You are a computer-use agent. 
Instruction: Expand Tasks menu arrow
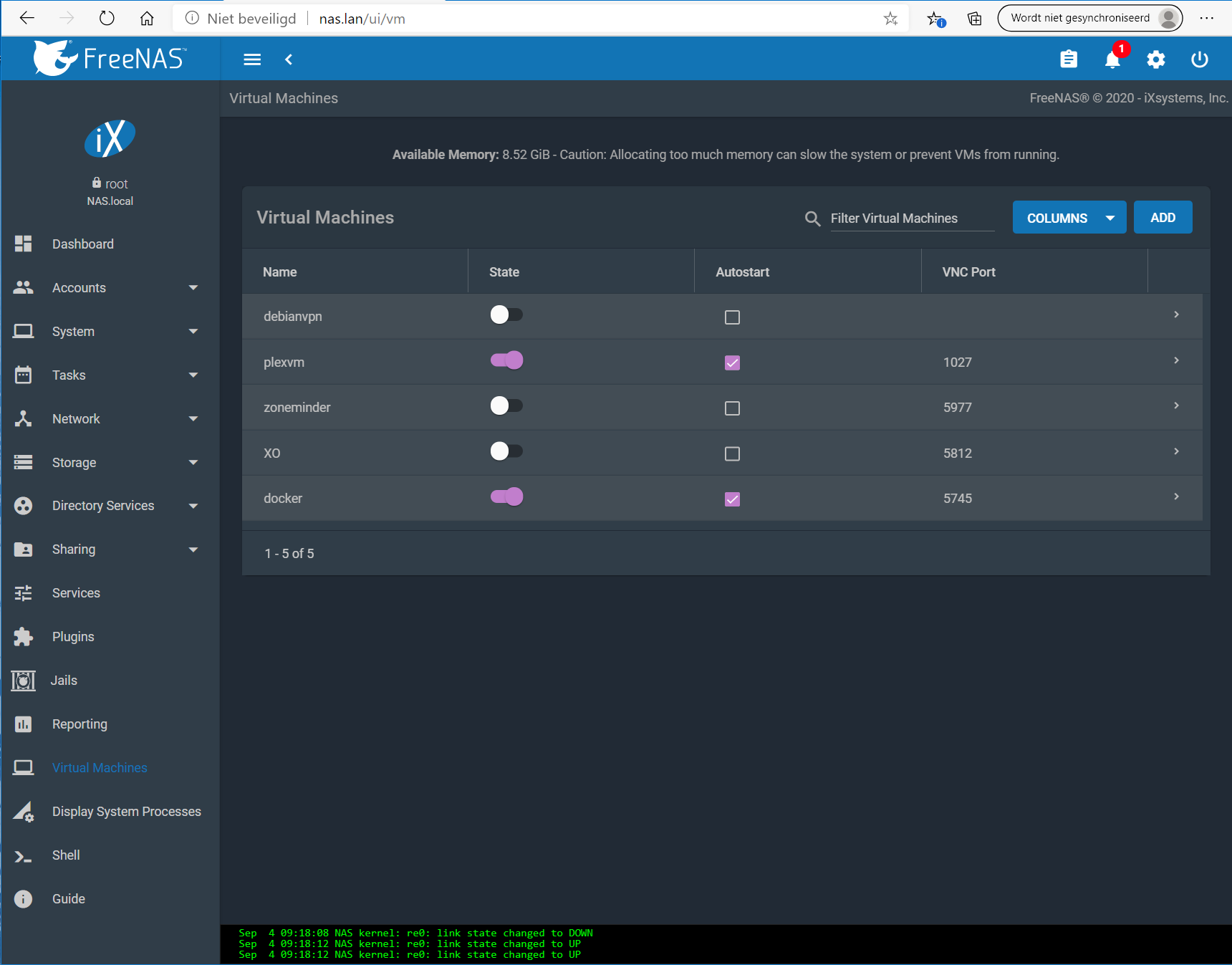click(x=193, y=375)
